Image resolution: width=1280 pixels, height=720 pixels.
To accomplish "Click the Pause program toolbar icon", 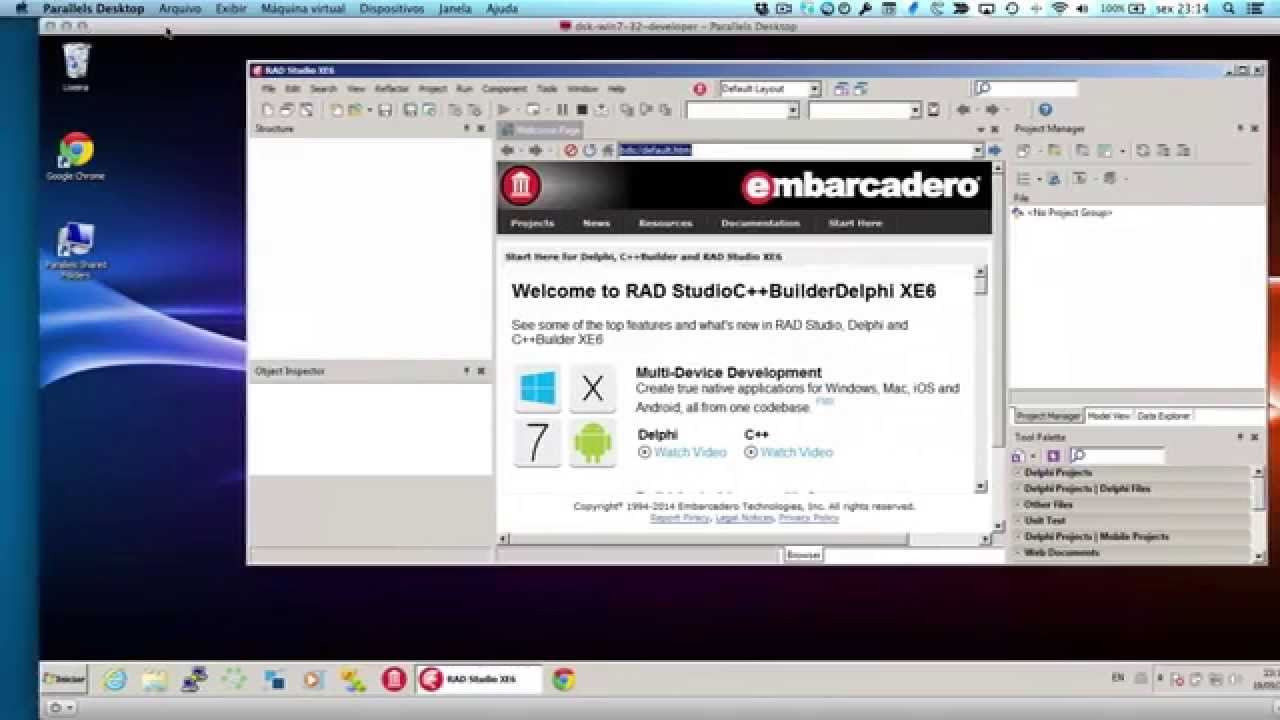I will click(562, 110).
